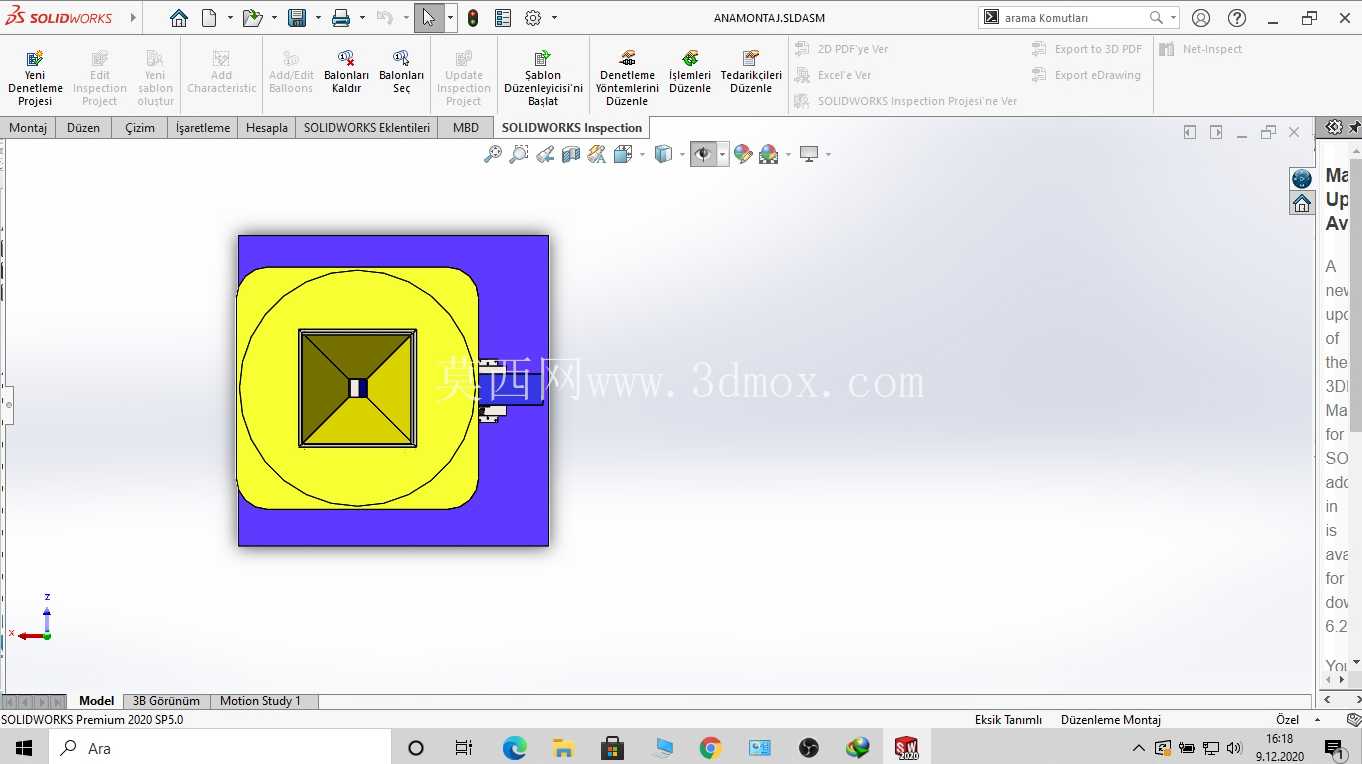1362x764 pixels.
Task: Open the Select tool dropdown arrow
Action: coord(450,18)
